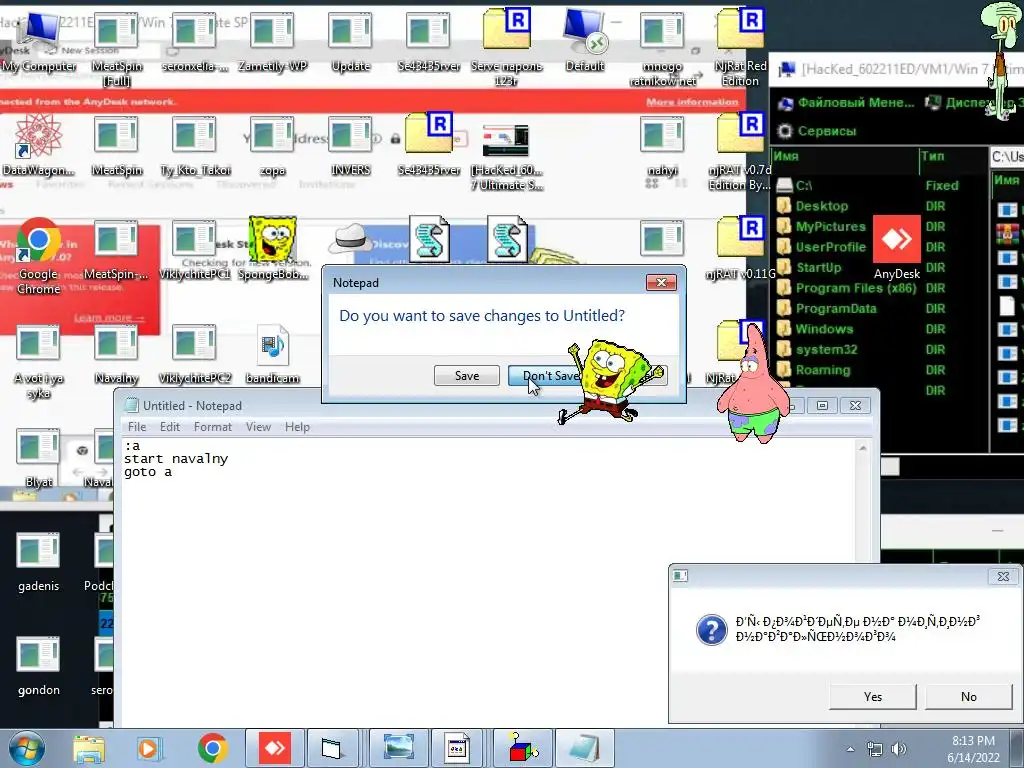Click the Тип column header in file manager

[953, 156]
